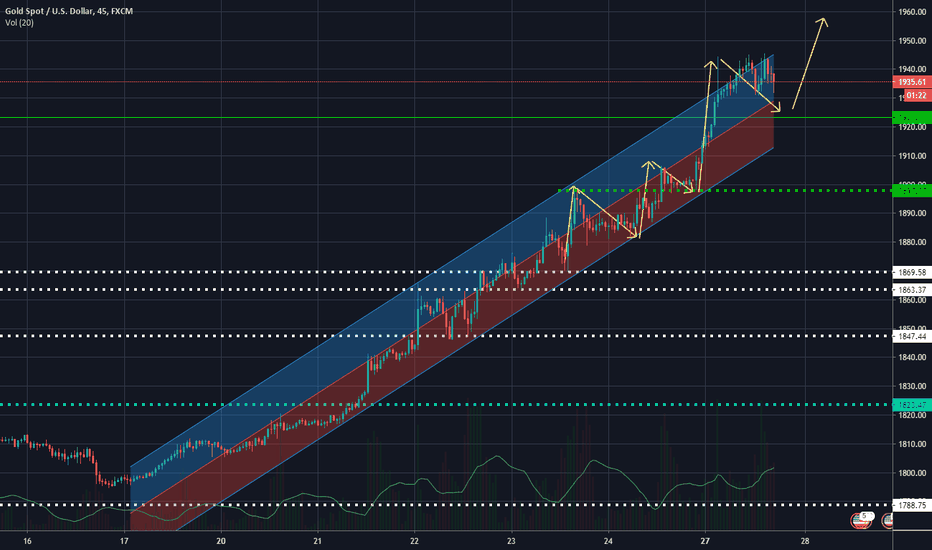Click date label 17 on time axis
932x550 pixels.
[x=124, y=541]
